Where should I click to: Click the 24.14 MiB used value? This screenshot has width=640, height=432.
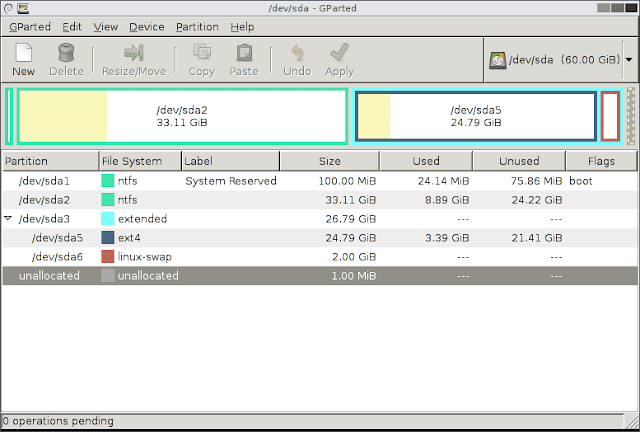(443, 181)
